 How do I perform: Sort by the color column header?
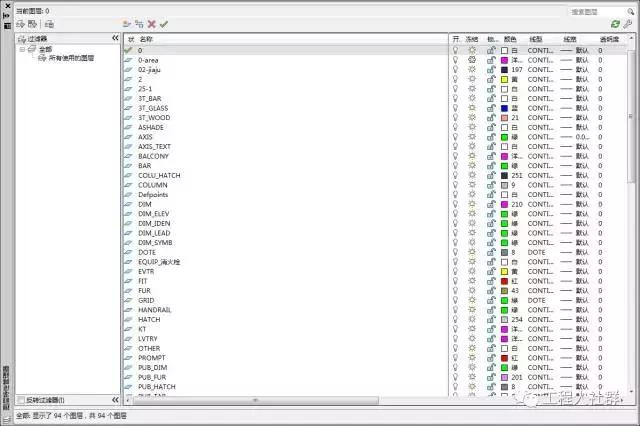point(510,39)
